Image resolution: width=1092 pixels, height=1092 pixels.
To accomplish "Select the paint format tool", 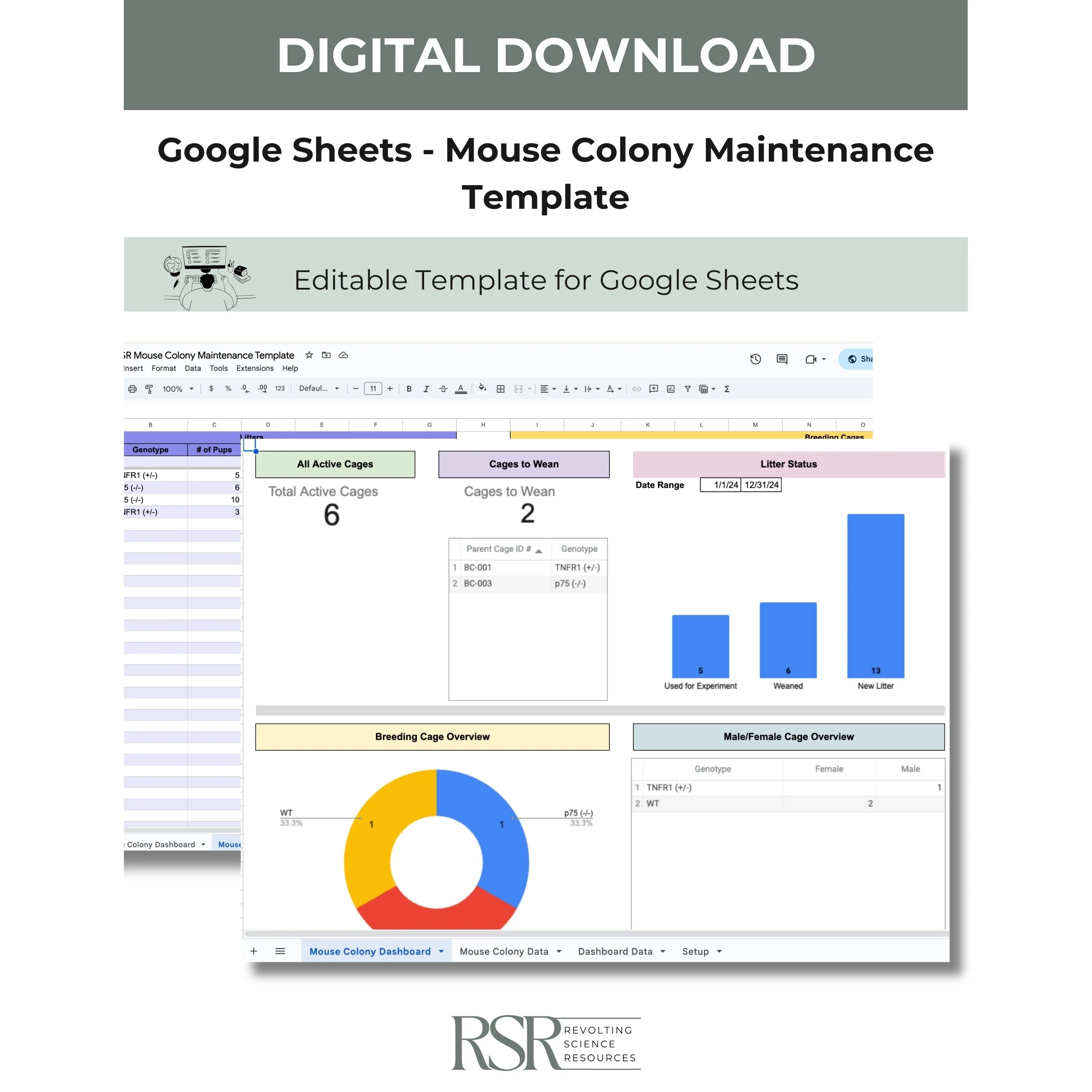I will (x=149, y=389).
